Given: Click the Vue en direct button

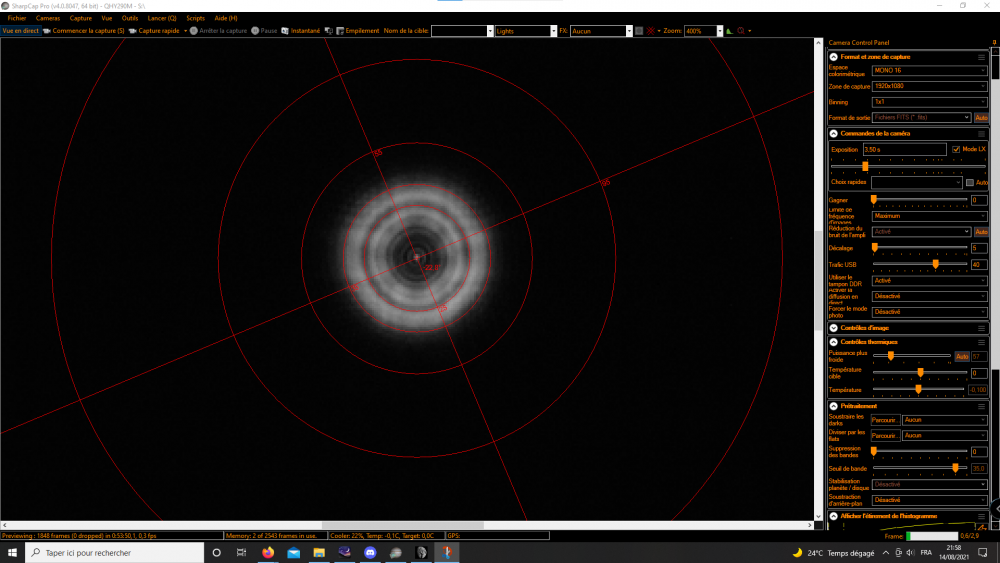Looking at the screenshot, I should point(20,31).
